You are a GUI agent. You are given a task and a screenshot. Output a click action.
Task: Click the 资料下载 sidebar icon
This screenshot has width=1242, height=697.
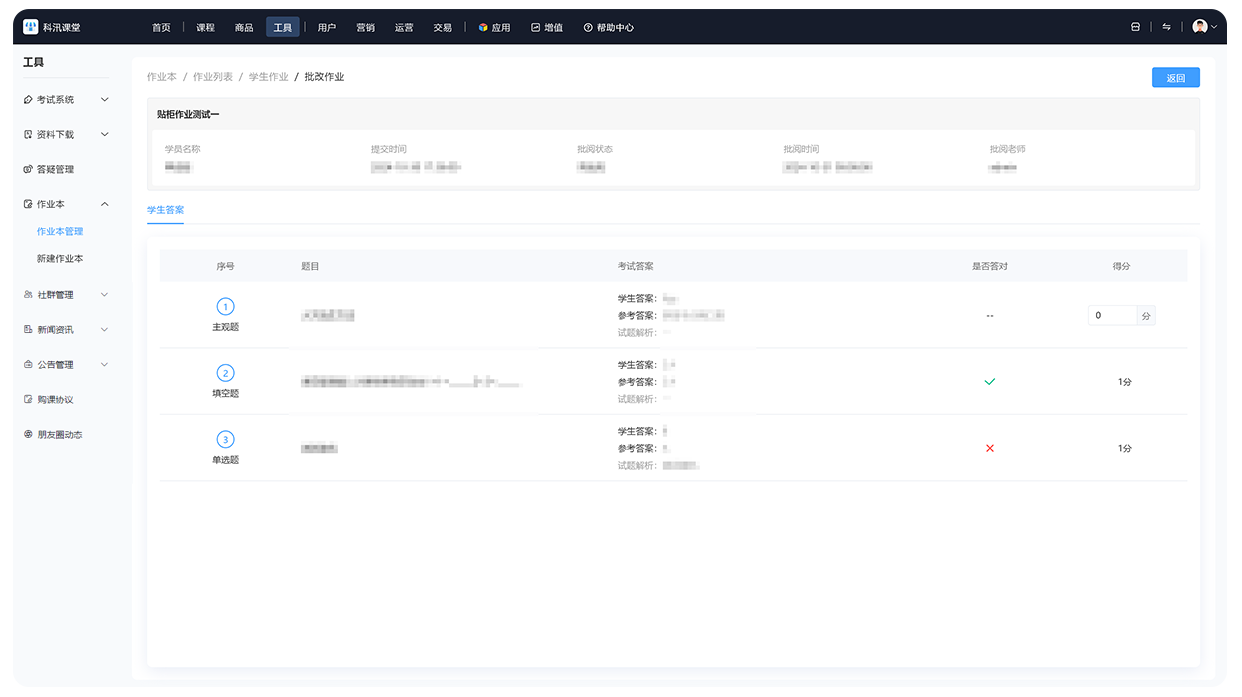[28, 134]
